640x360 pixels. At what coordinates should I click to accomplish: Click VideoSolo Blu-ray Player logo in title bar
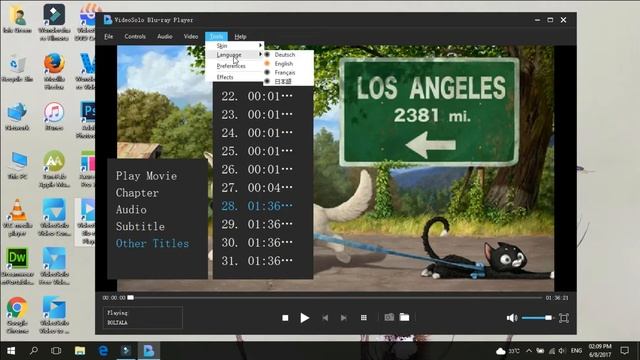[x=108, y=20]
